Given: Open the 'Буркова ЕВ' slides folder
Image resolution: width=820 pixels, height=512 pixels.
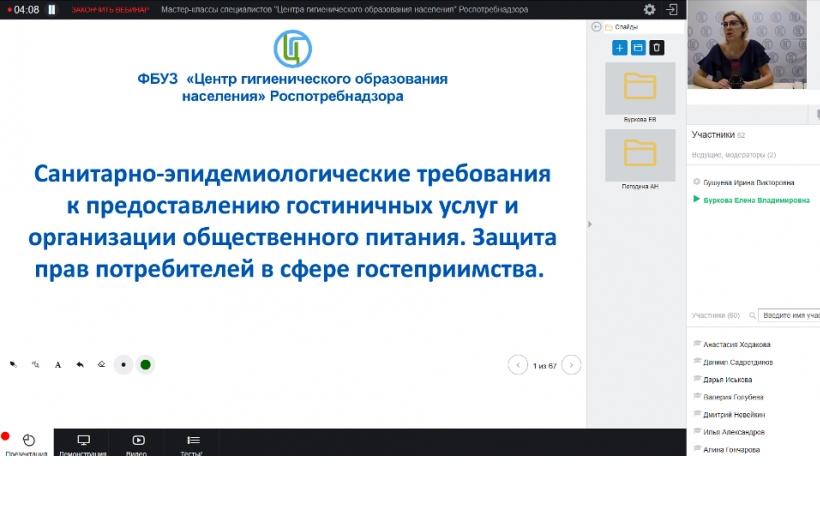Looking at the screenshot, I should (x=640, y=88).
